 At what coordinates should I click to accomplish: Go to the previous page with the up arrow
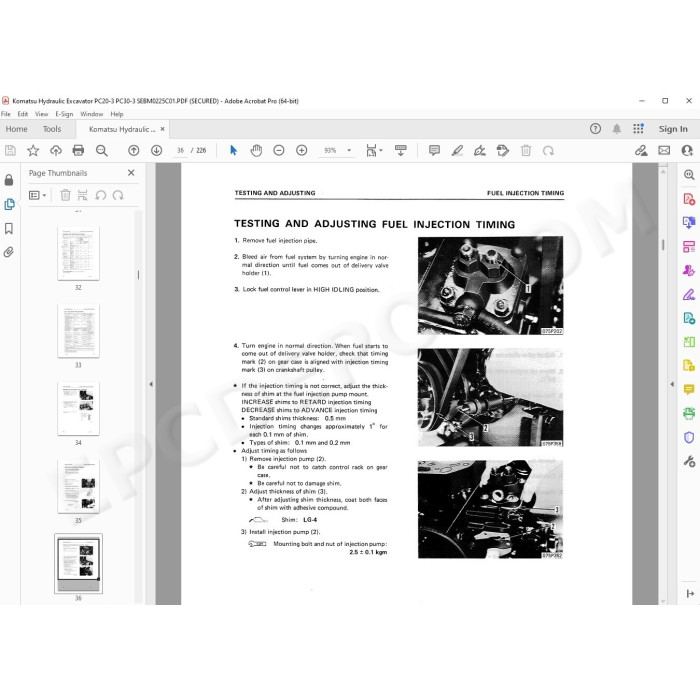tap(133, 150)
